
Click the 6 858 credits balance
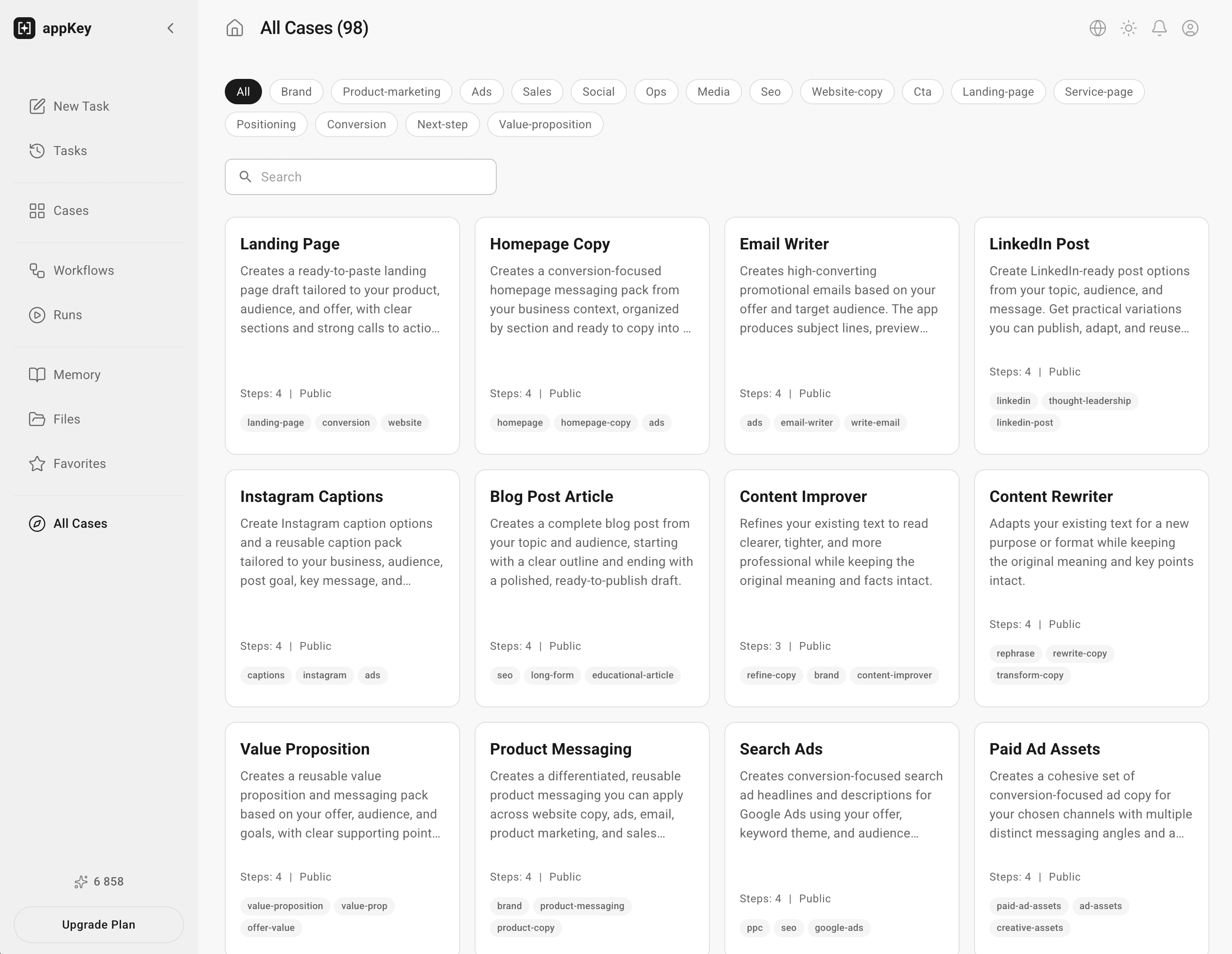(108, 881)
